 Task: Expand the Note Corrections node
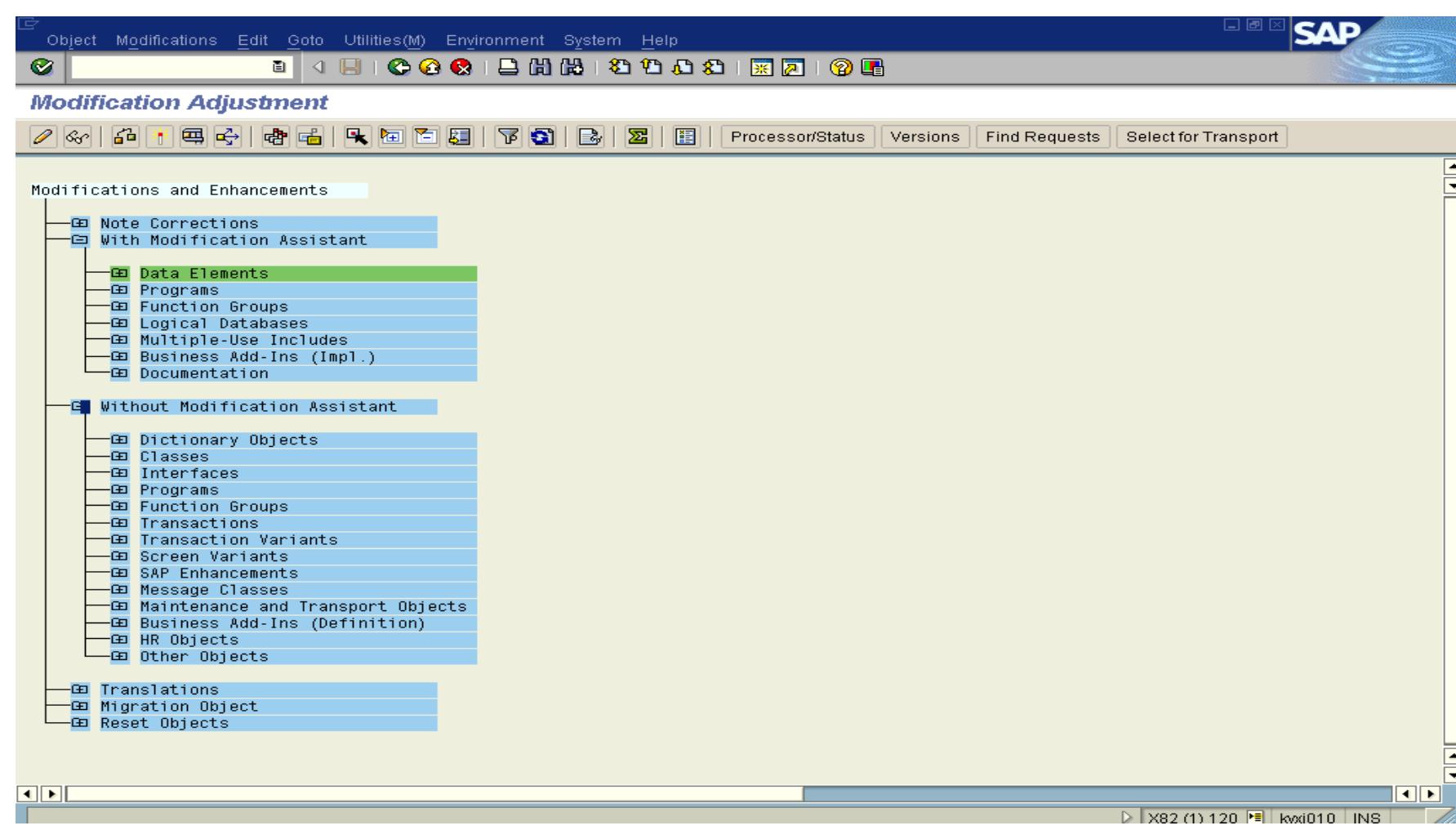pyautogui.click(x=79, y=221)
